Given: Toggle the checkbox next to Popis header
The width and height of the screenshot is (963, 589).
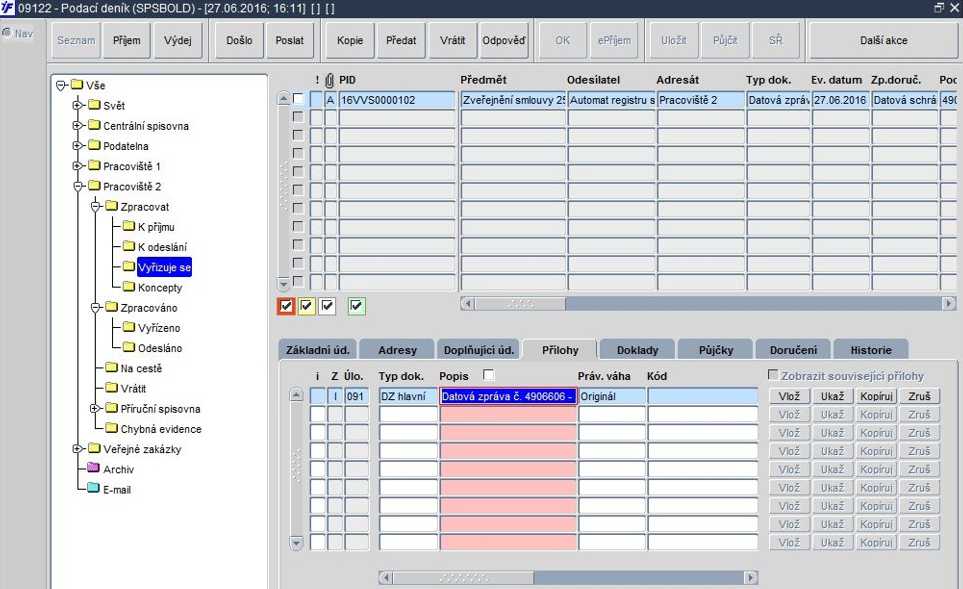Looking at the screenshot, I should (x=488, y=374).
